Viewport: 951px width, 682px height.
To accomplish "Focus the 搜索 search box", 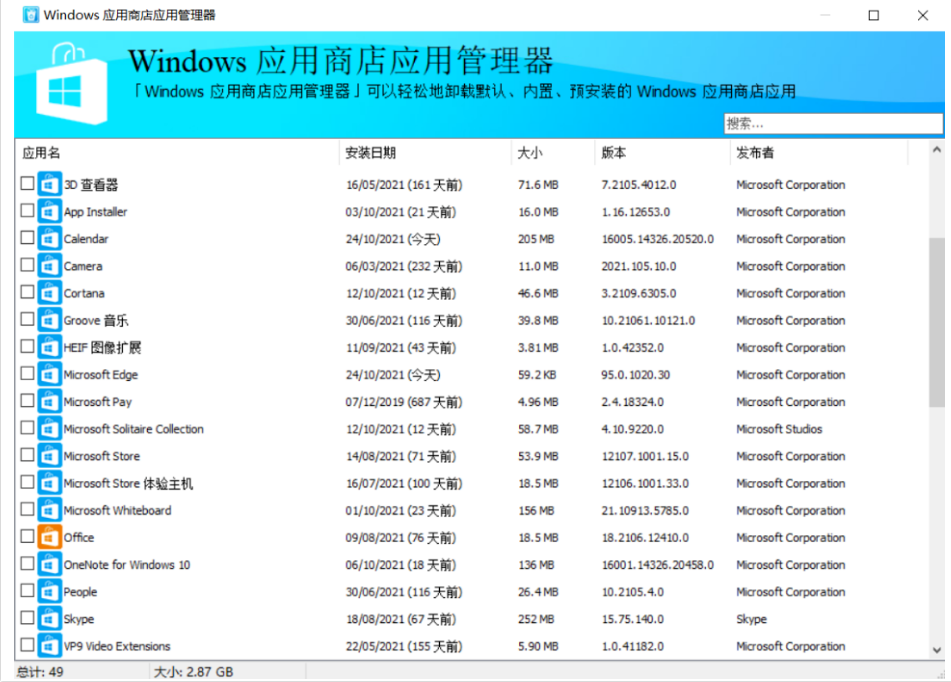I will tap(833, 124).
